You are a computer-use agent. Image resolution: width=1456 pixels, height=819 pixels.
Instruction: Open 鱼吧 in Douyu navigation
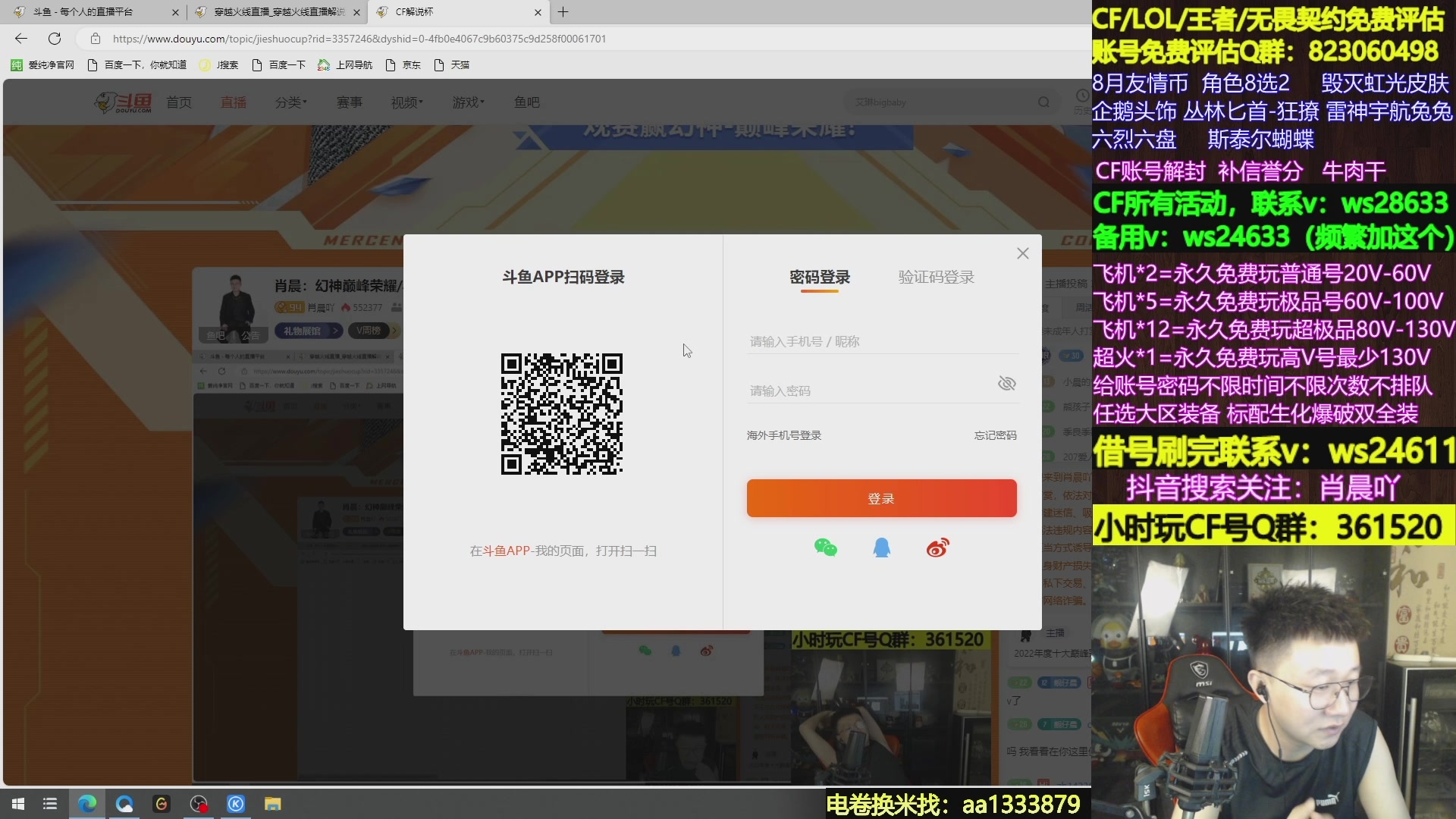pyautogui.click(x=527, y=102)
